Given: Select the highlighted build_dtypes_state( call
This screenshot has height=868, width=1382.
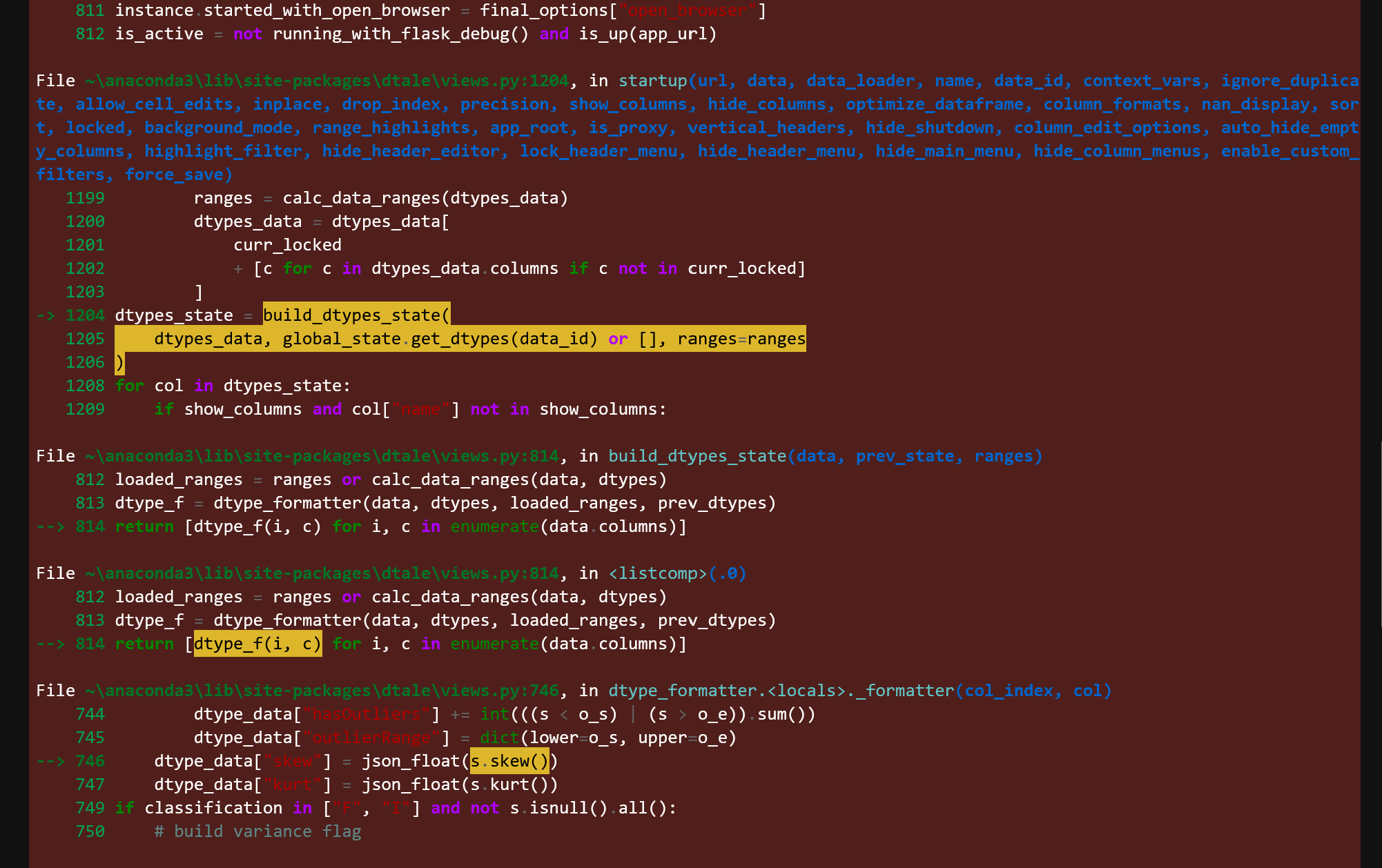Looking at the screenshot, I should [356, 315].
